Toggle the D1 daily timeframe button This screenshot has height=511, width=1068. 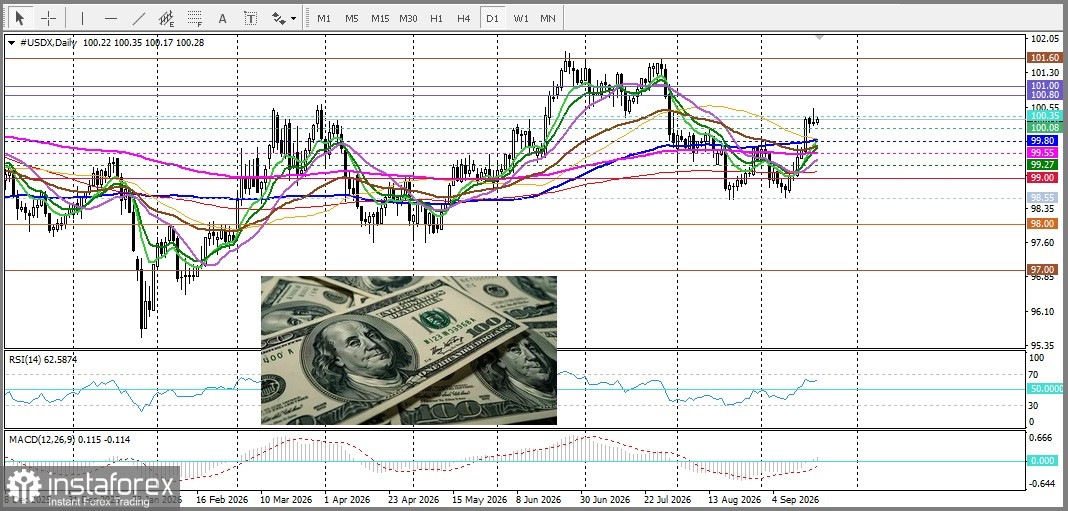tap(492, 18)
